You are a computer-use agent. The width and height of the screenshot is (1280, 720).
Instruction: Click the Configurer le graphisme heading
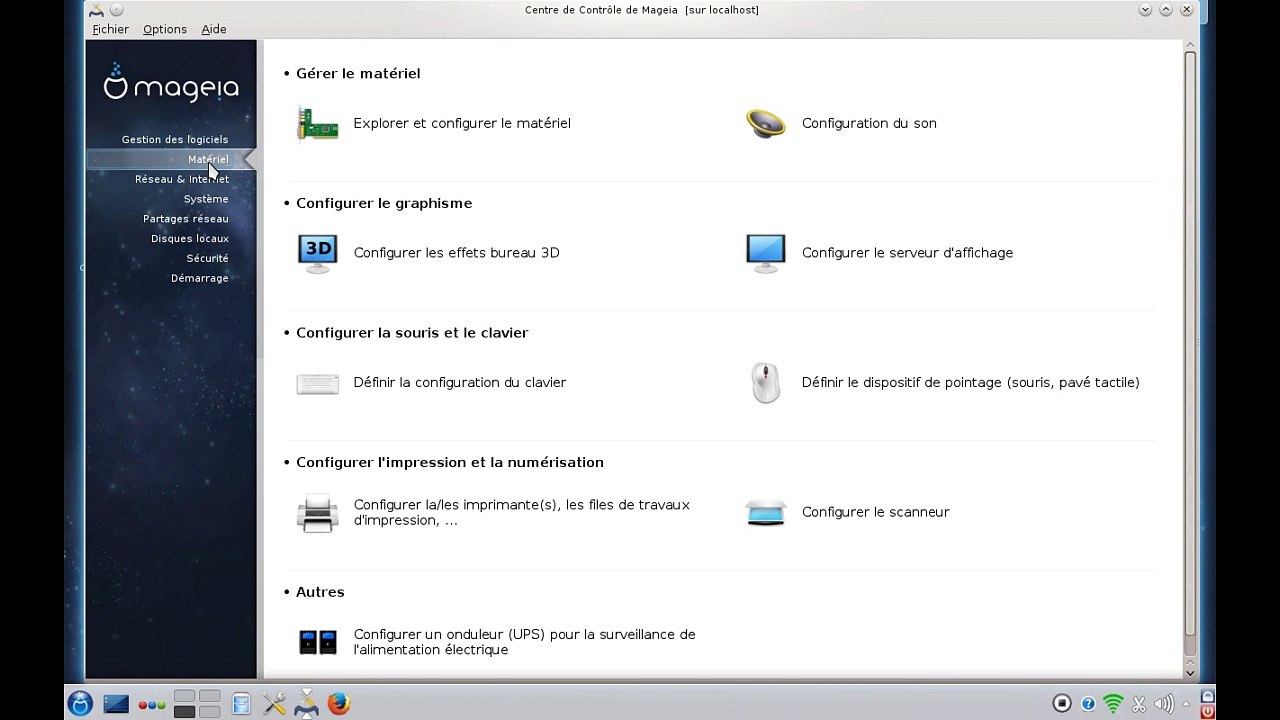pos(384,203)
